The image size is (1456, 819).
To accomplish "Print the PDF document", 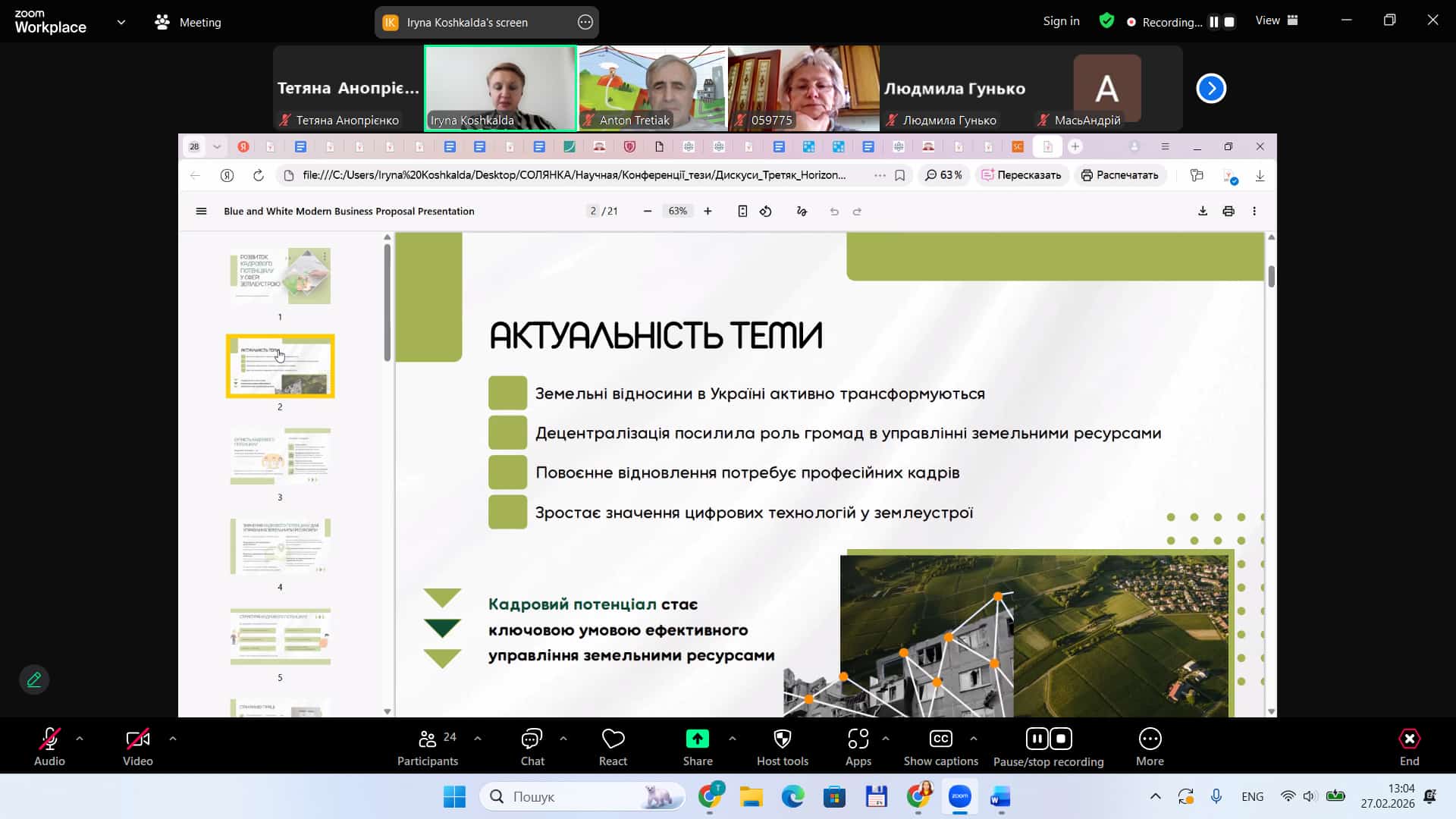I will (x=1228, y=212).
